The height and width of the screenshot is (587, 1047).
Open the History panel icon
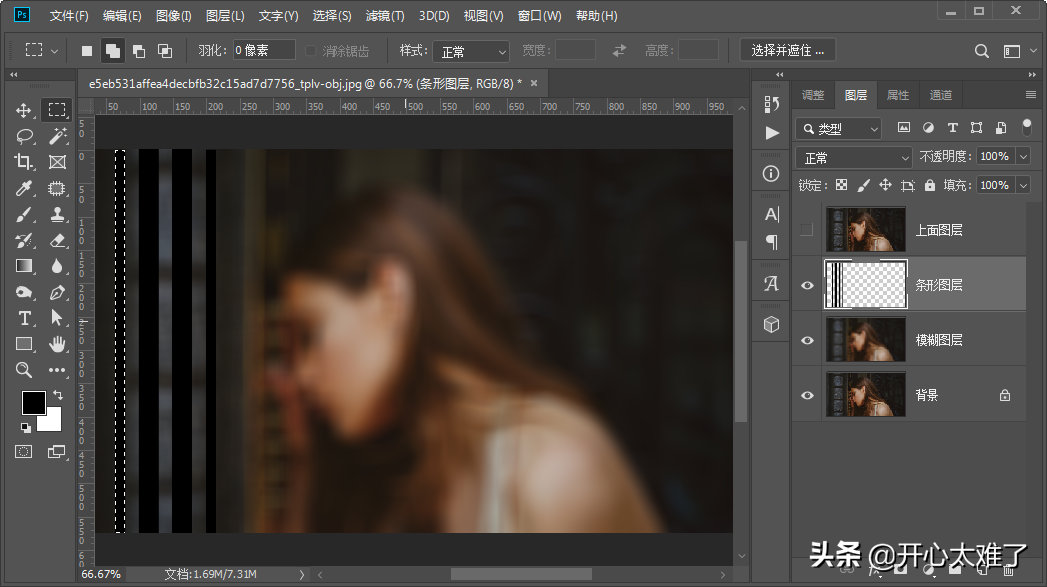click(771, 104)
